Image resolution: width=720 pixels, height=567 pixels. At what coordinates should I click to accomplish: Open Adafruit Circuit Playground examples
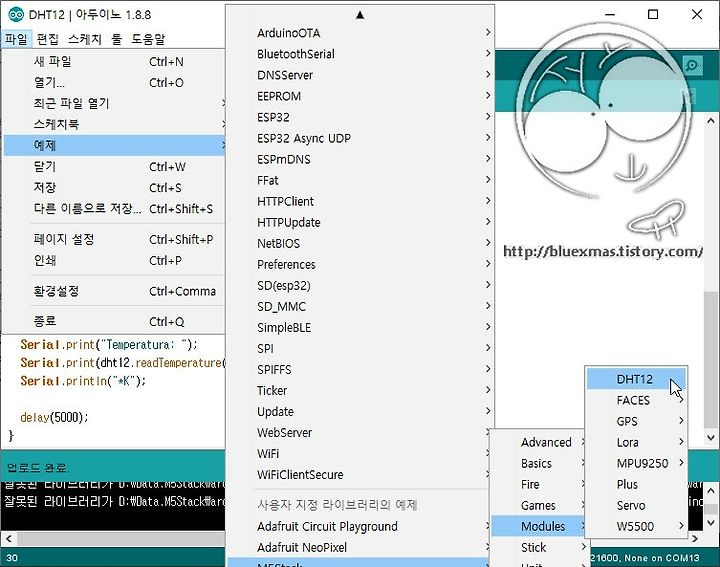pyautogui.click(x=358, y=526)
